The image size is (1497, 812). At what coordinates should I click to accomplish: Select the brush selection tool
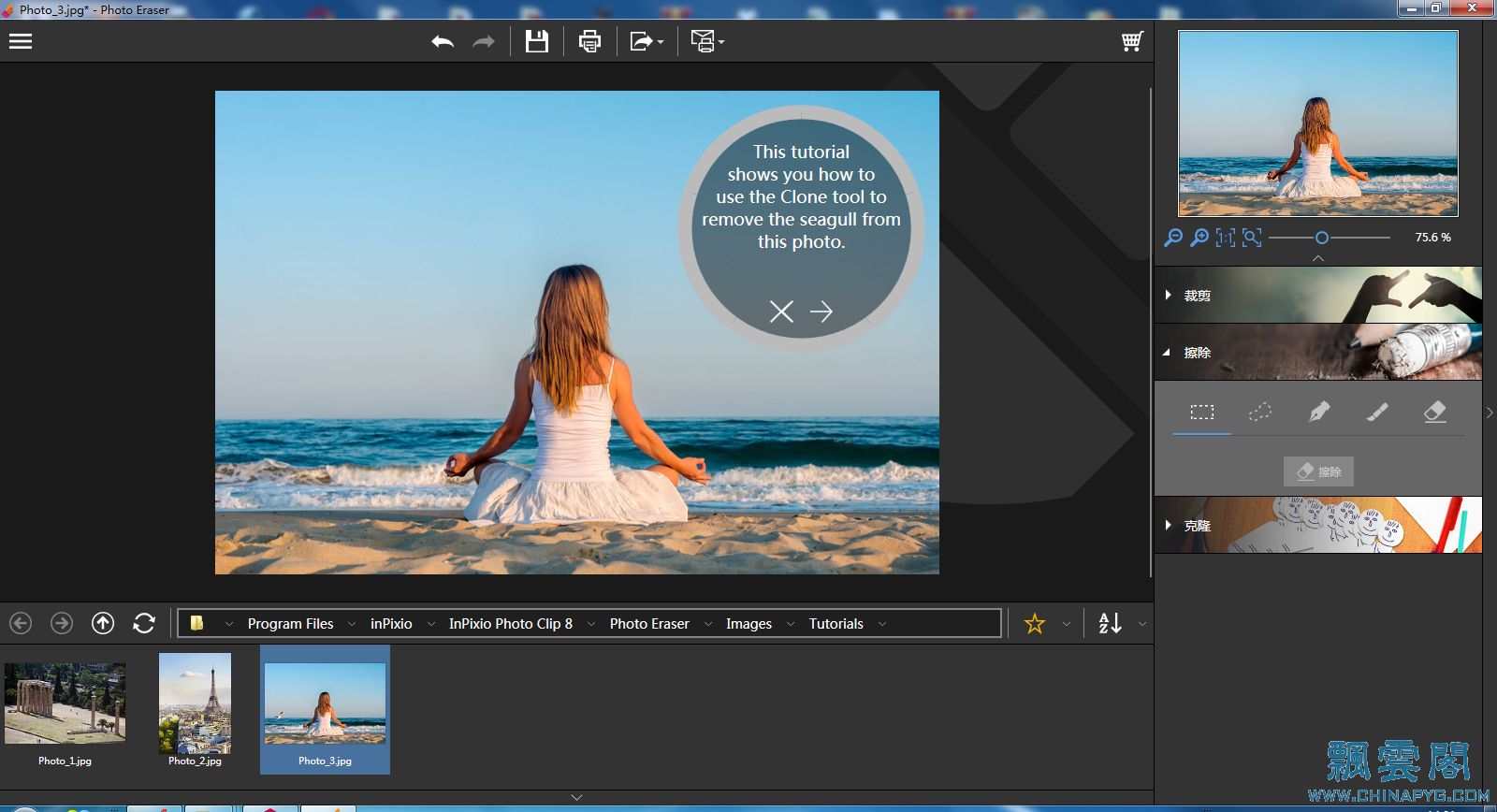click(1377, 412)
